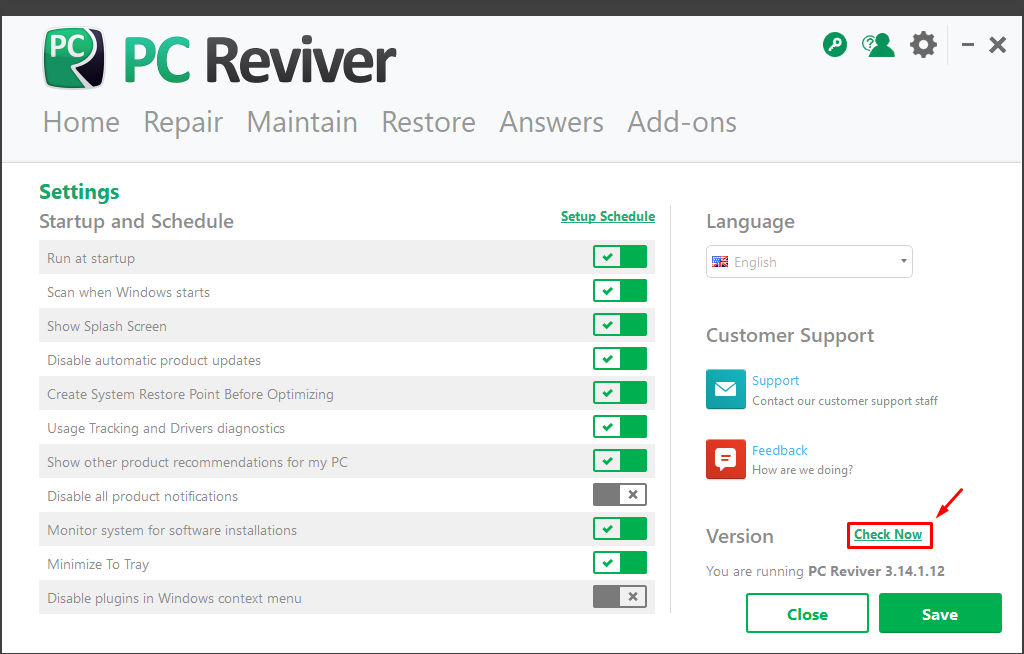
Task: Toggle Monitor system for software installations
Action: tap(620, 529)
